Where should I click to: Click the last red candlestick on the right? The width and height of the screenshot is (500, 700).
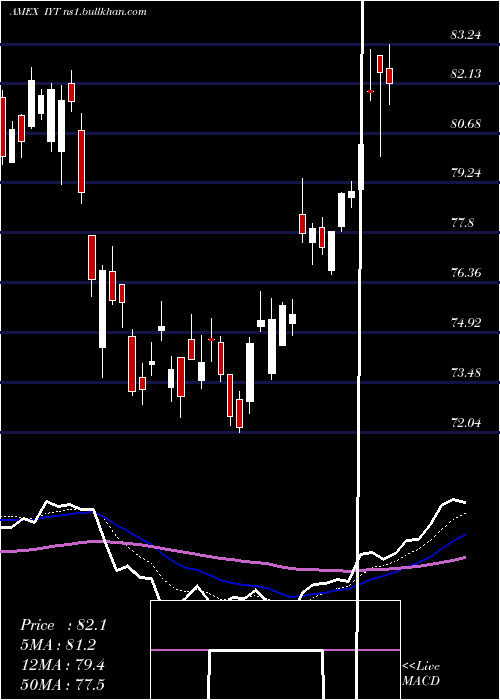point(389,76)
